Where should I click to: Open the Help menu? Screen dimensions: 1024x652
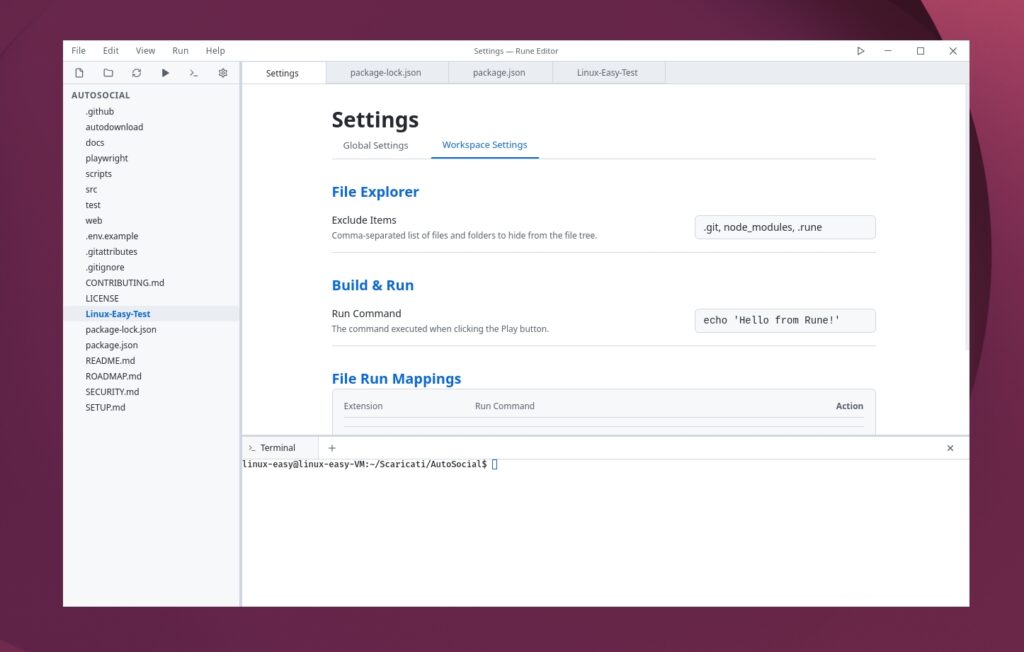coord(215,50)
